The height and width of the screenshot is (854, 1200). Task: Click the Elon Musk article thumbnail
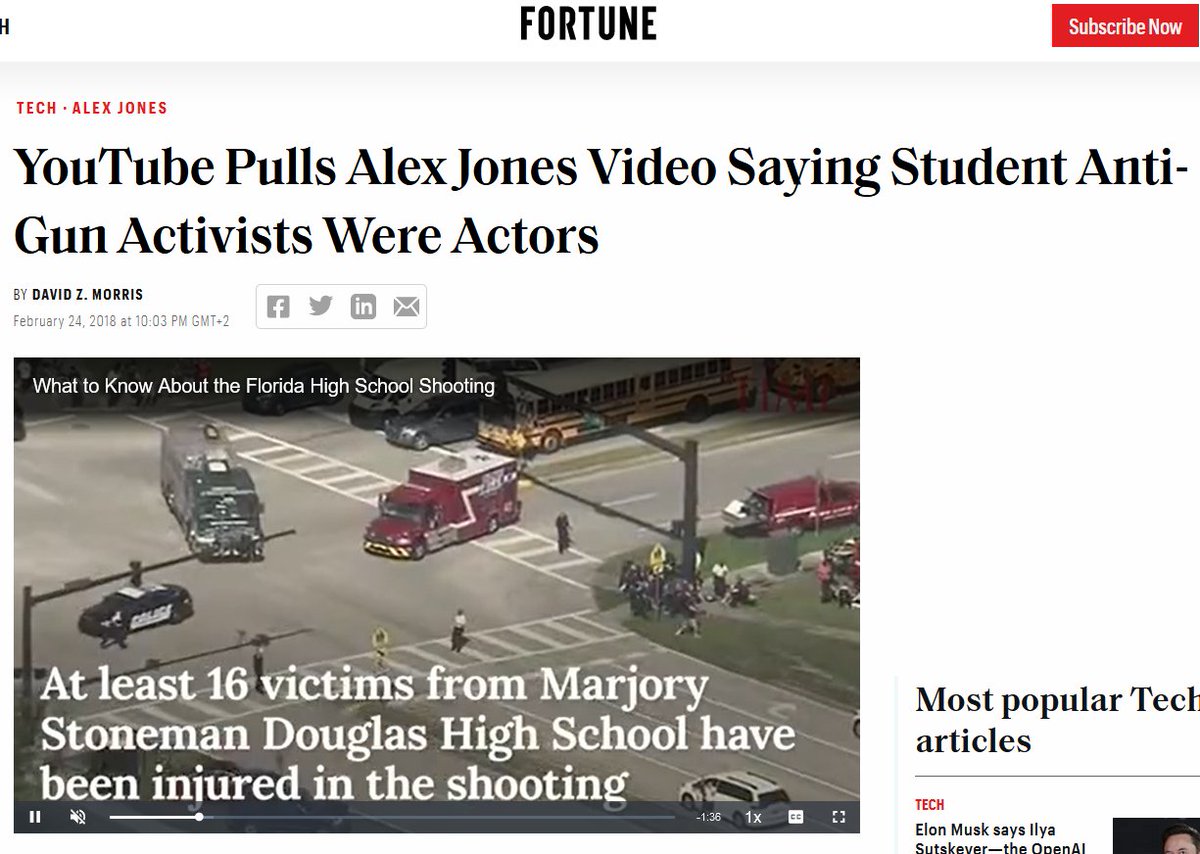[x=1156, y=836]
